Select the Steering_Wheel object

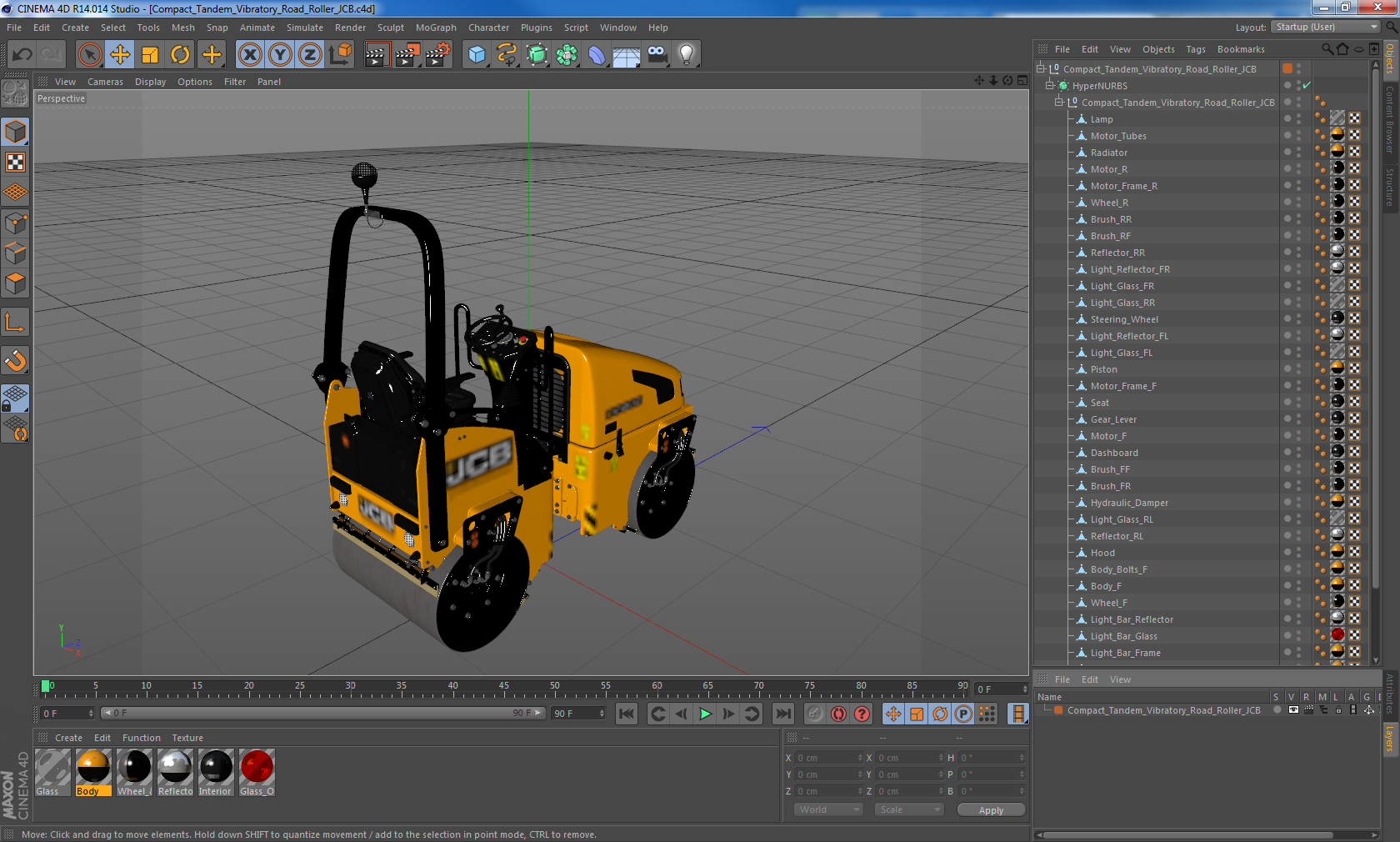[1124, 319]
